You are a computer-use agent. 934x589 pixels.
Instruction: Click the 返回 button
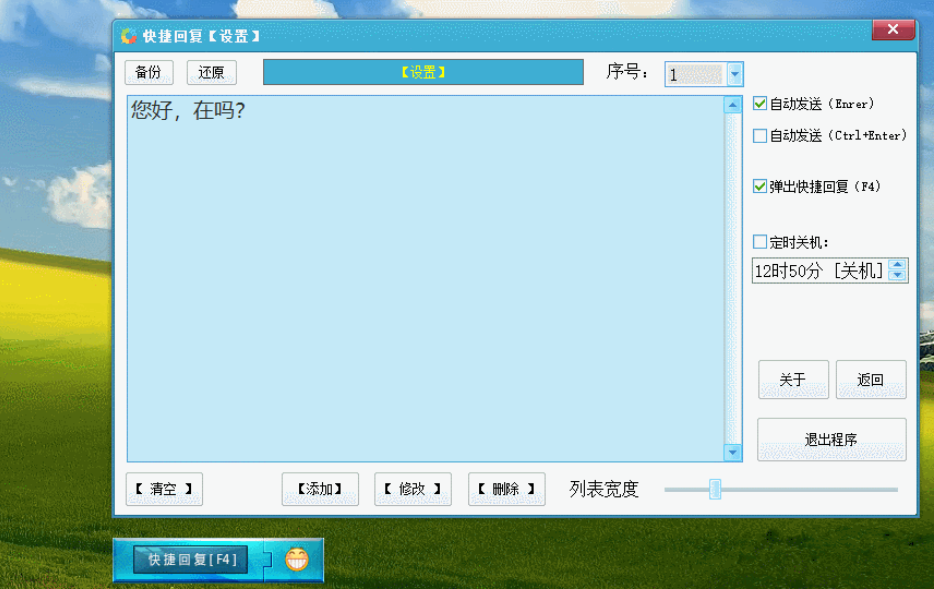[871, 379]
